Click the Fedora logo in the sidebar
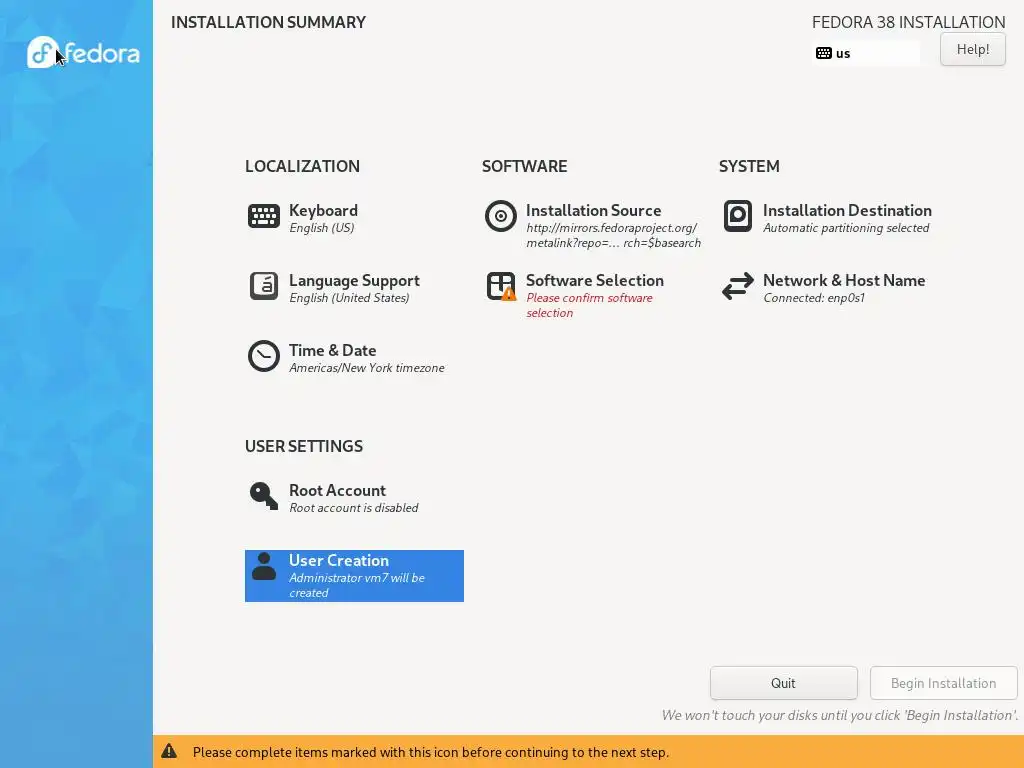Viewport: 1024px width, 768px height. pos(83,52)
